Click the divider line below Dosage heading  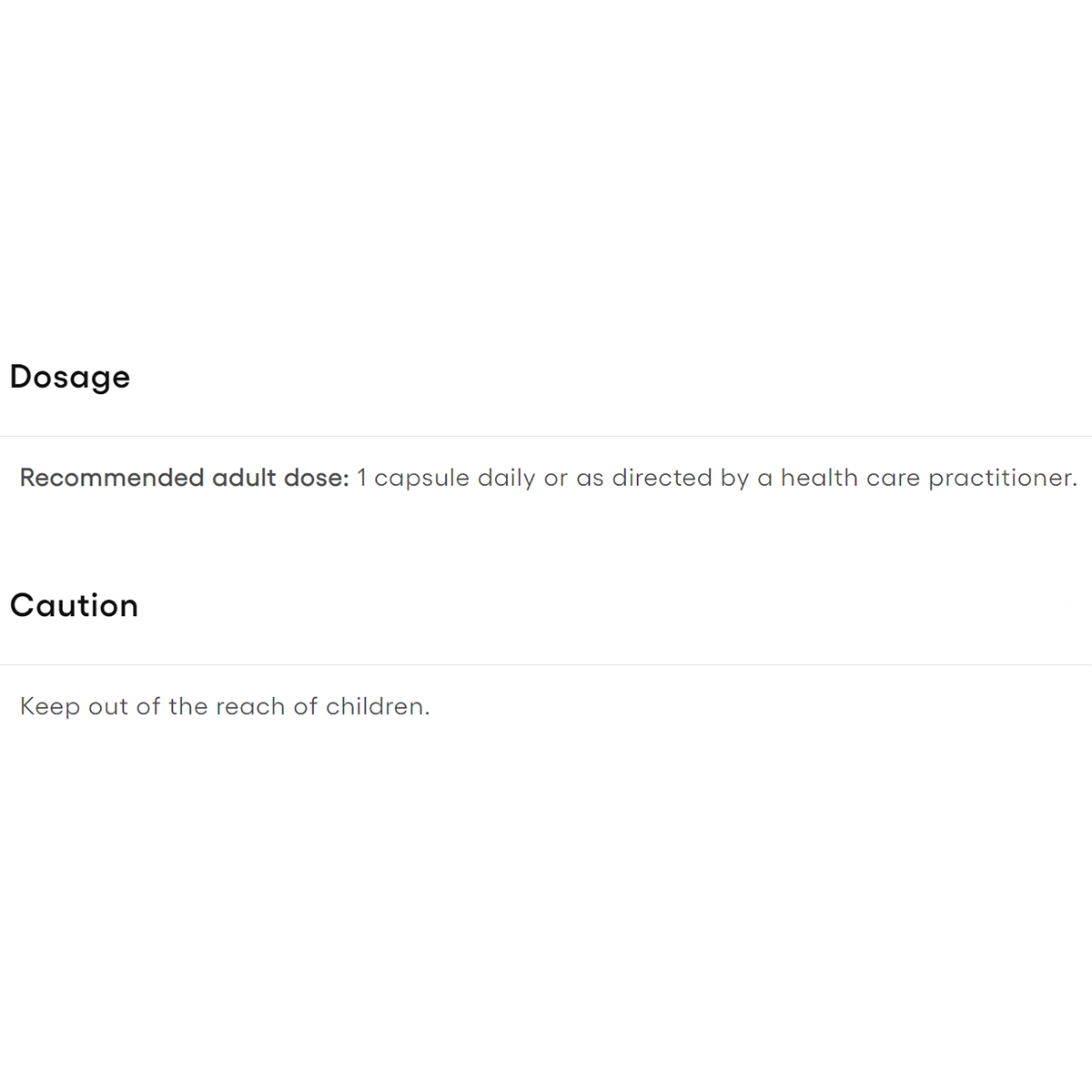(x=546, y=436)
